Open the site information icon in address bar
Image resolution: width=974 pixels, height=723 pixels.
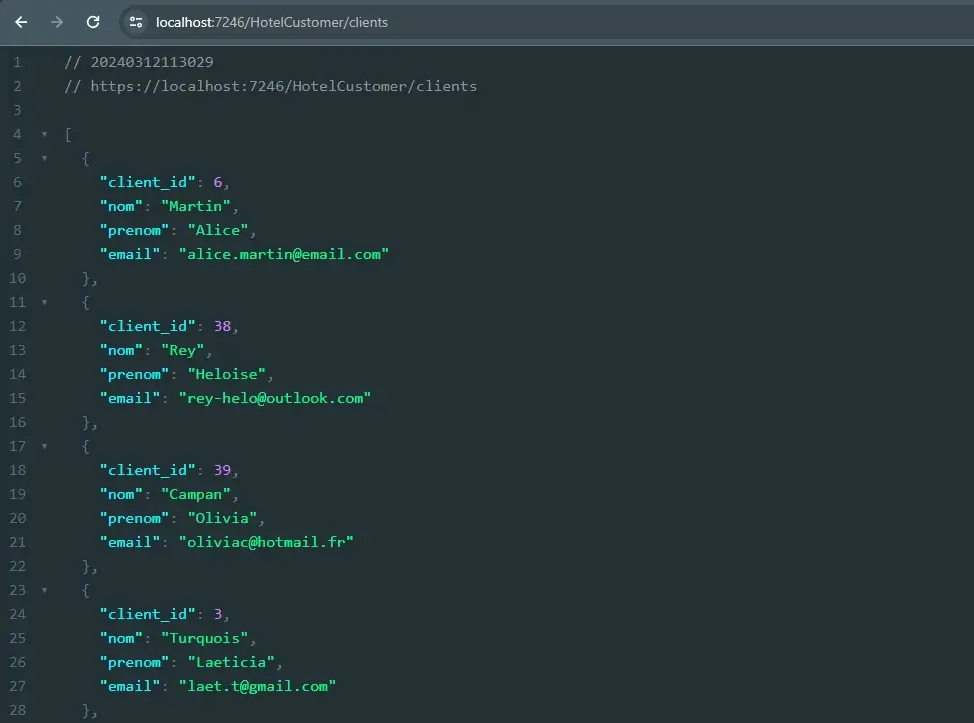[x=135, y=21]
